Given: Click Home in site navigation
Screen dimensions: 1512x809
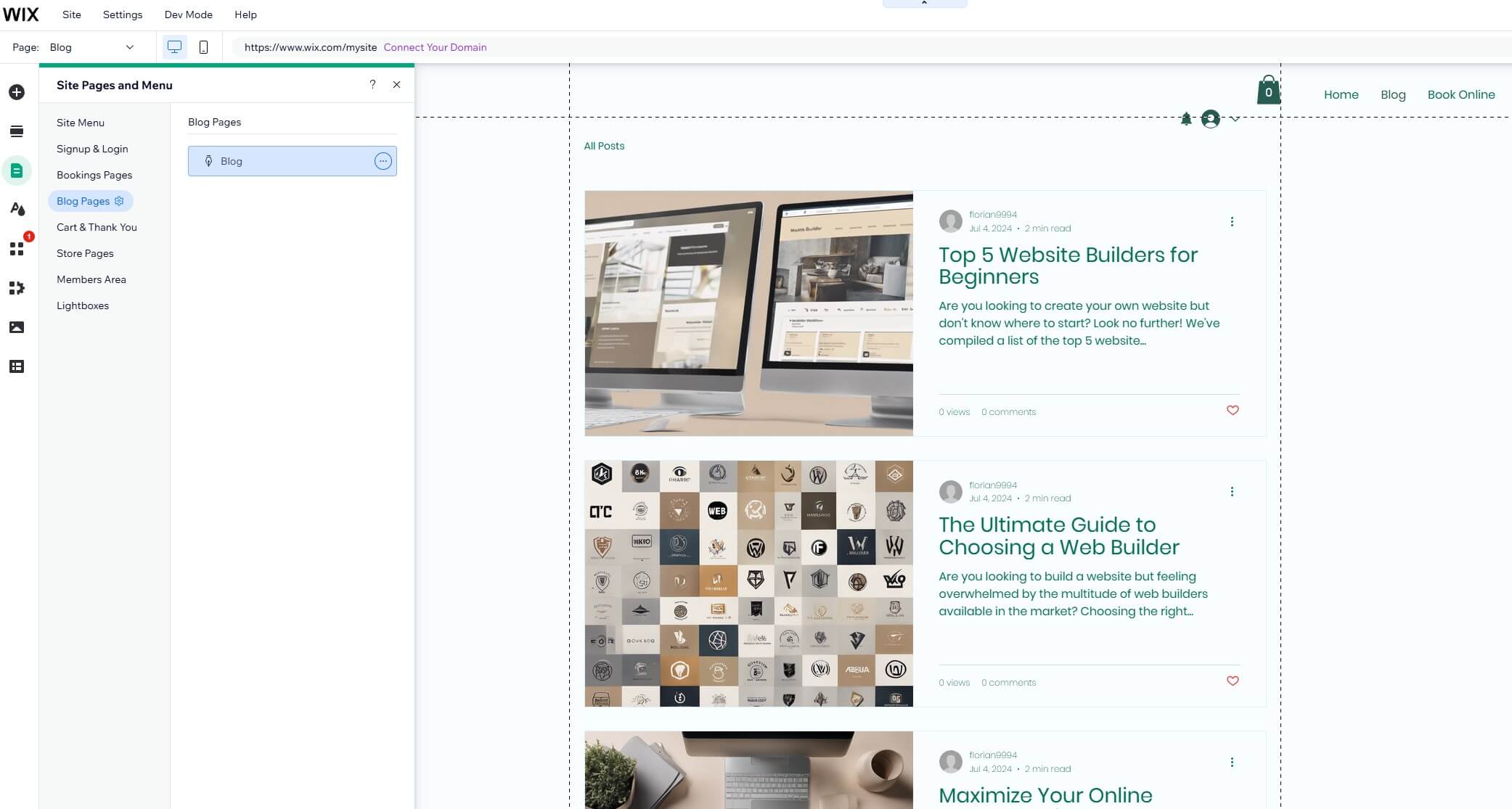Looking at the screenshot, I should point(1341,94).
